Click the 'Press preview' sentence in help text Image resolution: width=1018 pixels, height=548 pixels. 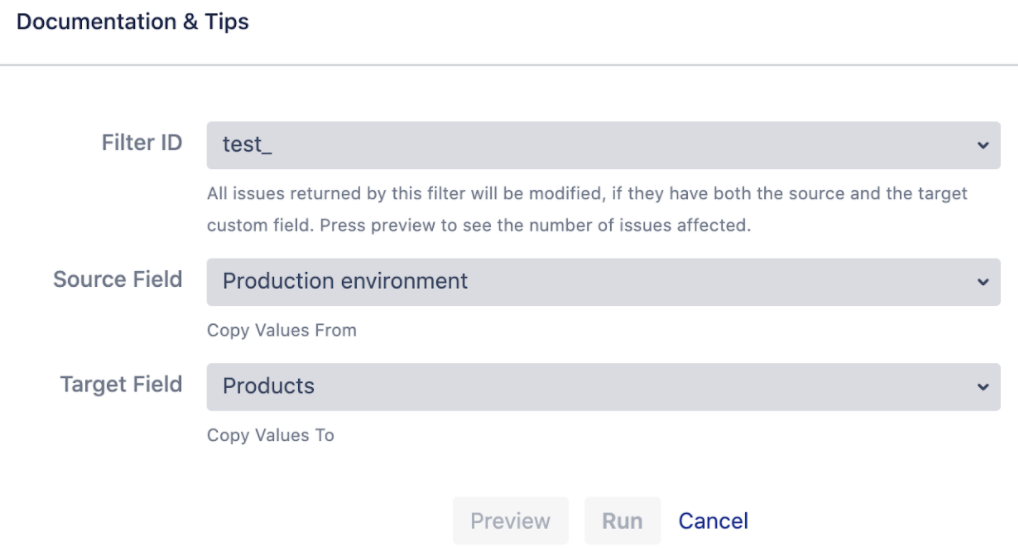535,225
